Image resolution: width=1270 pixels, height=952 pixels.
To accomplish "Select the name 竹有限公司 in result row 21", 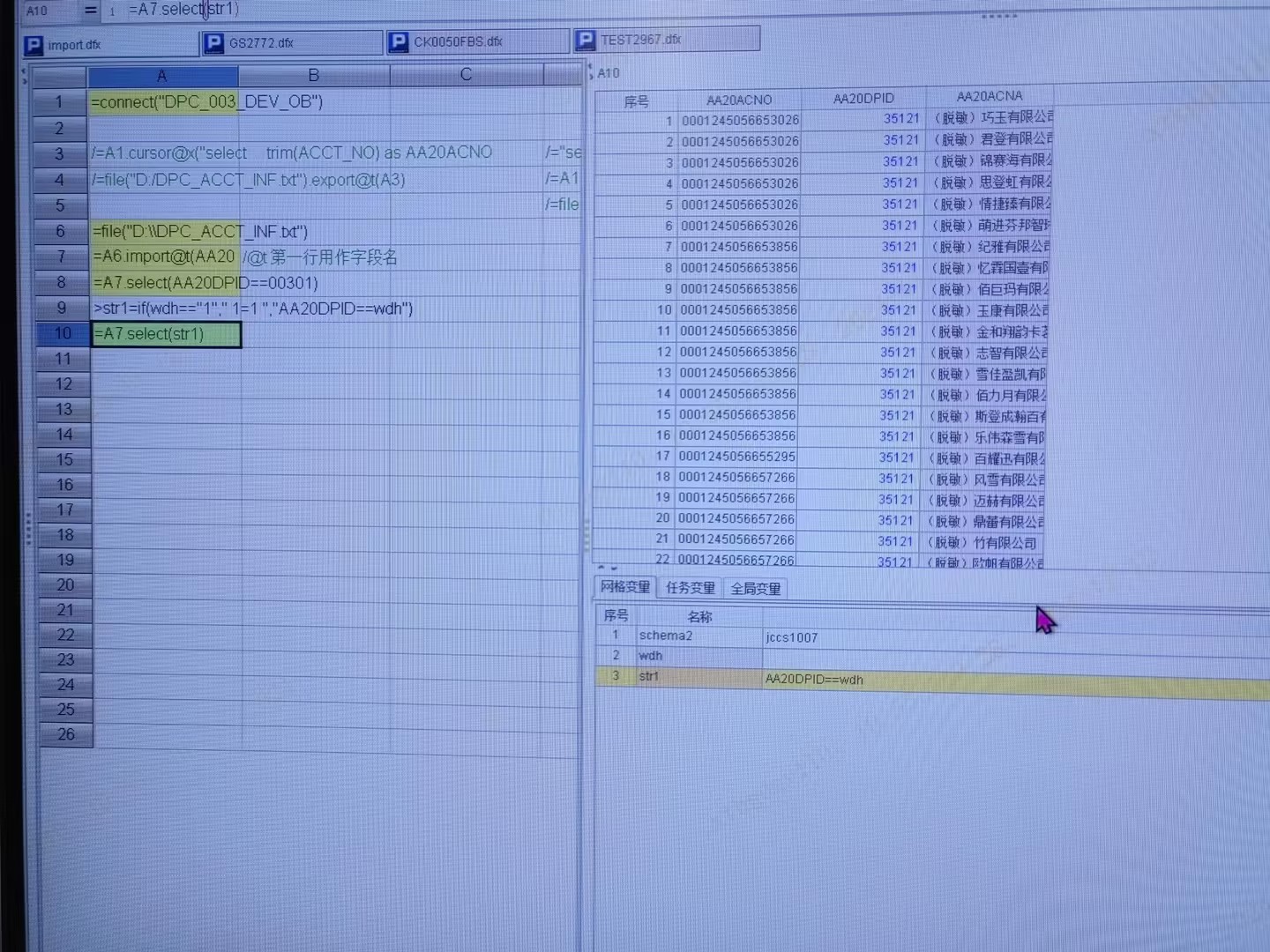I will [982, 543].
